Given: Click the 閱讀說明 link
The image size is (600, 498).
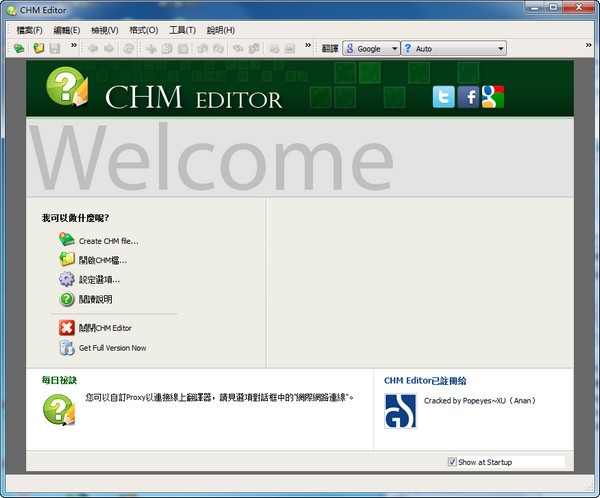Looking at the screenshot, I should click(95, 299).
